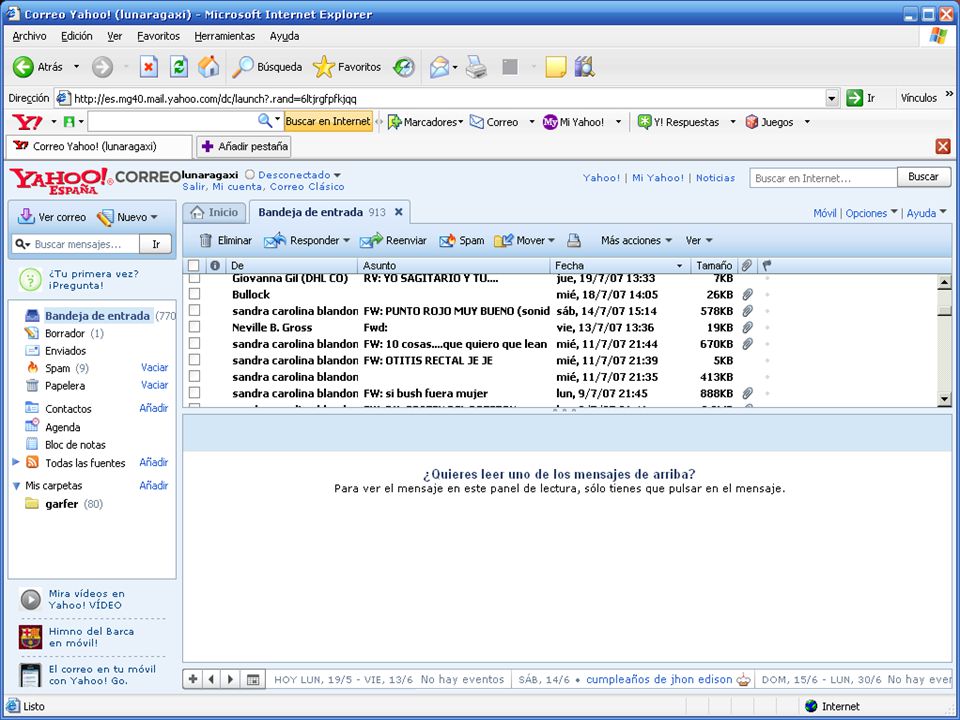The width and height of the screenshot is (960, 720).
Task: Open the Nuevo dropdown
Action: point(154,217)
